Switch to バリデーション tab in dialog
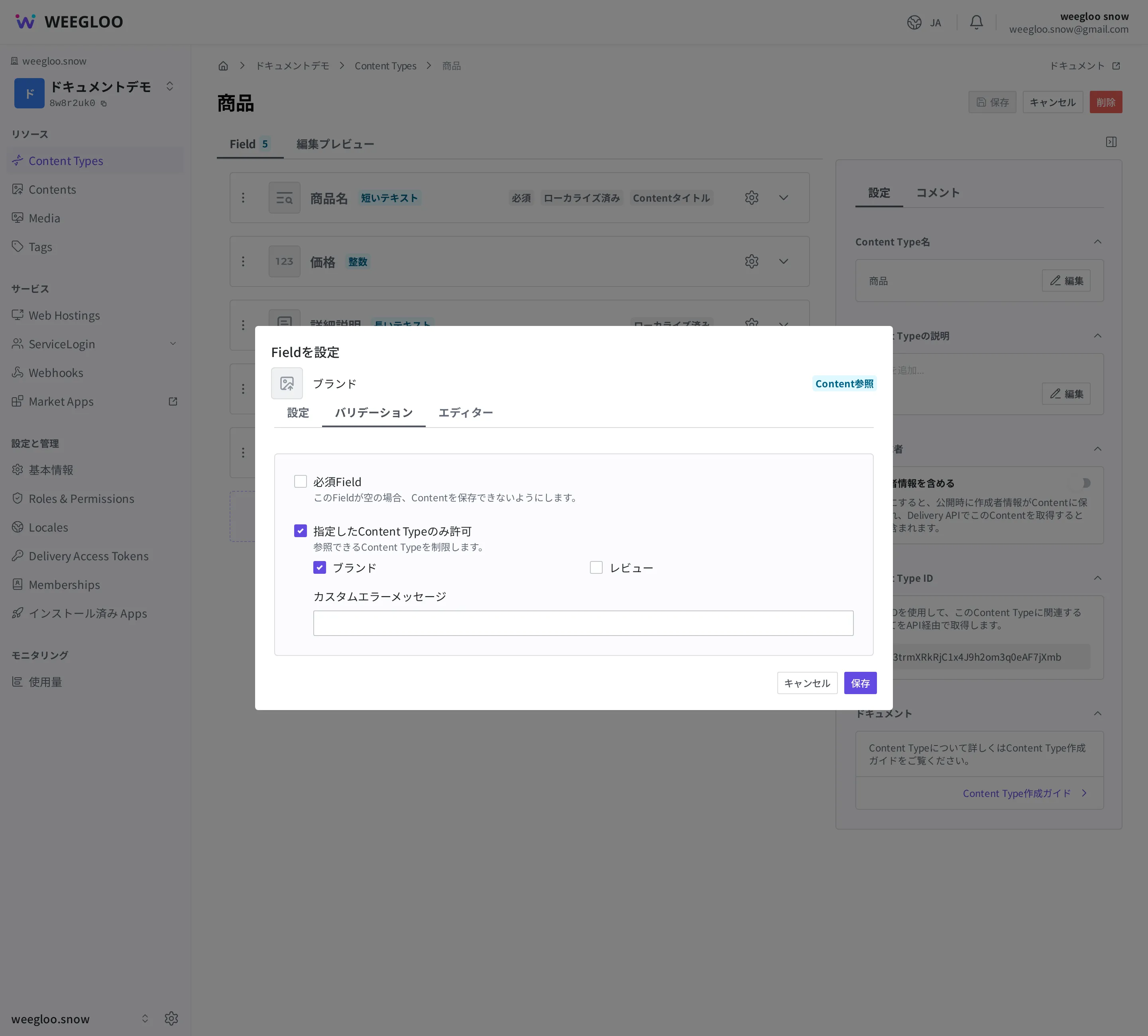The width and height of the screenshot is (1148, 1036). pos(373,413)
